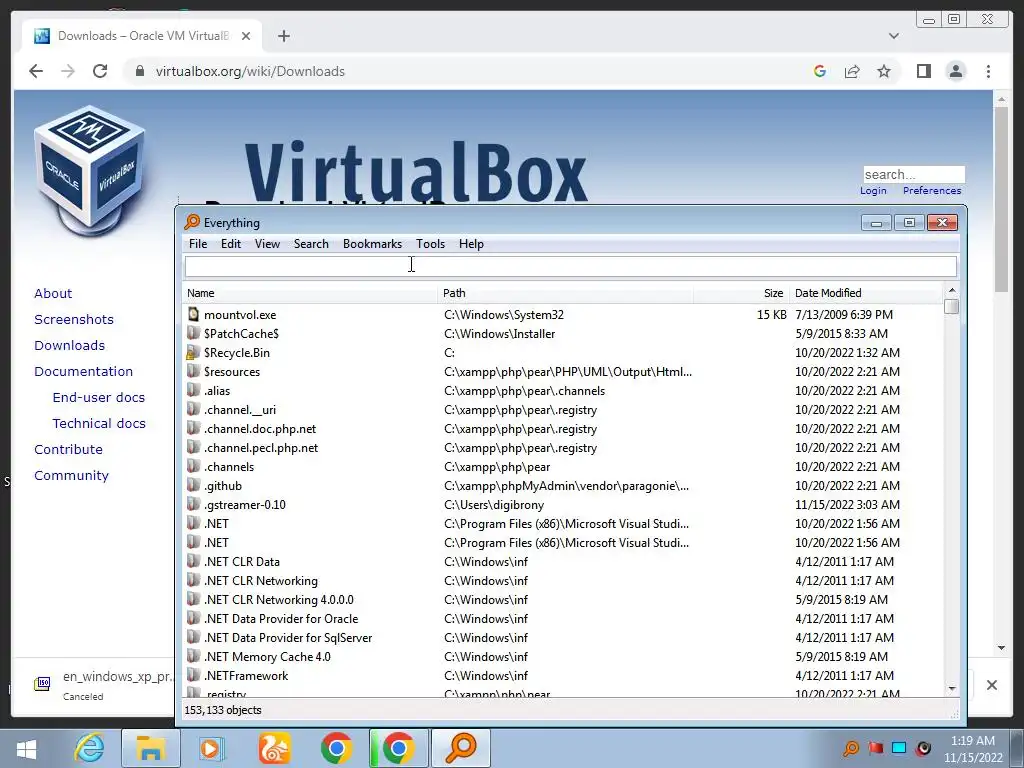Open Chrome side panel
This screenshot has height=768, width=1024.
coord(923,71)
